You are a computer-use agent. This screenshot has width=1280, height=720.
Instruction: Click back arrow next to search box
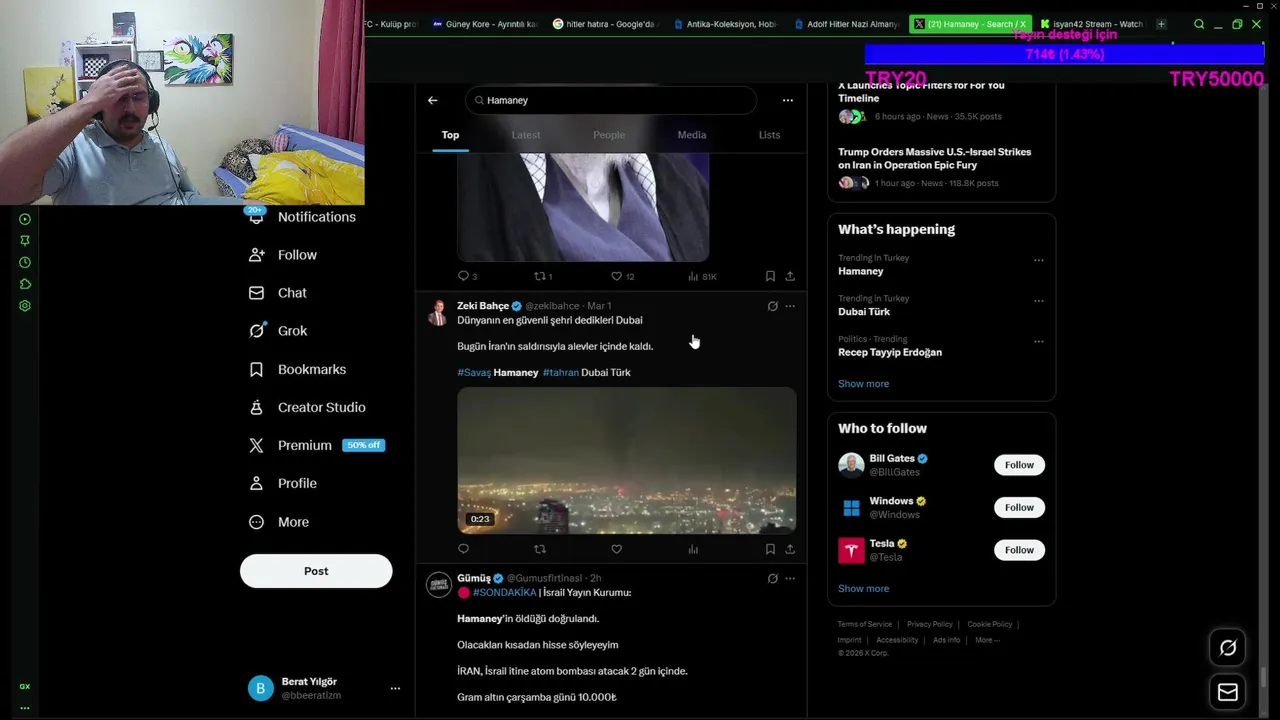(432, 100)
